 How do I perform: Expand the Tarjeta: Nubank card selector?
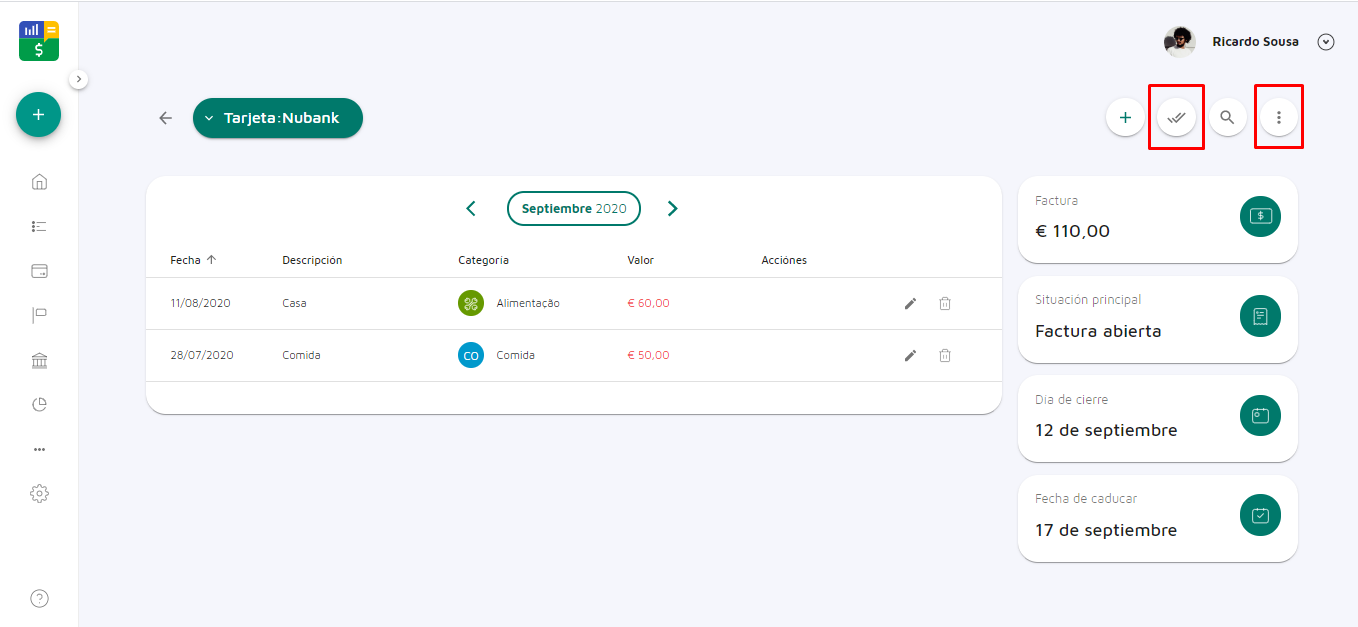(x=277, y=118)
